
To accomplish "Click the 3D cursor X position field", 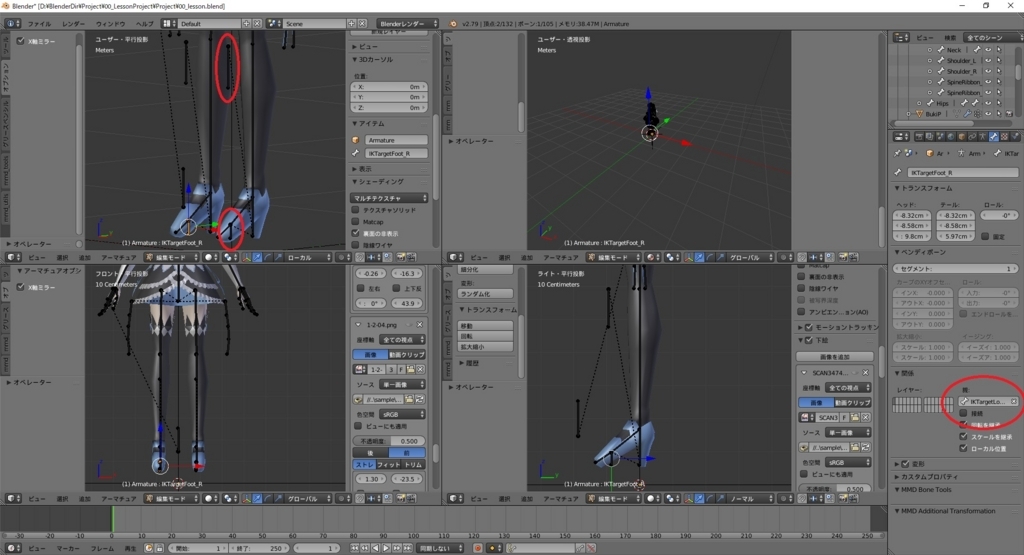I will pos(389,87).
